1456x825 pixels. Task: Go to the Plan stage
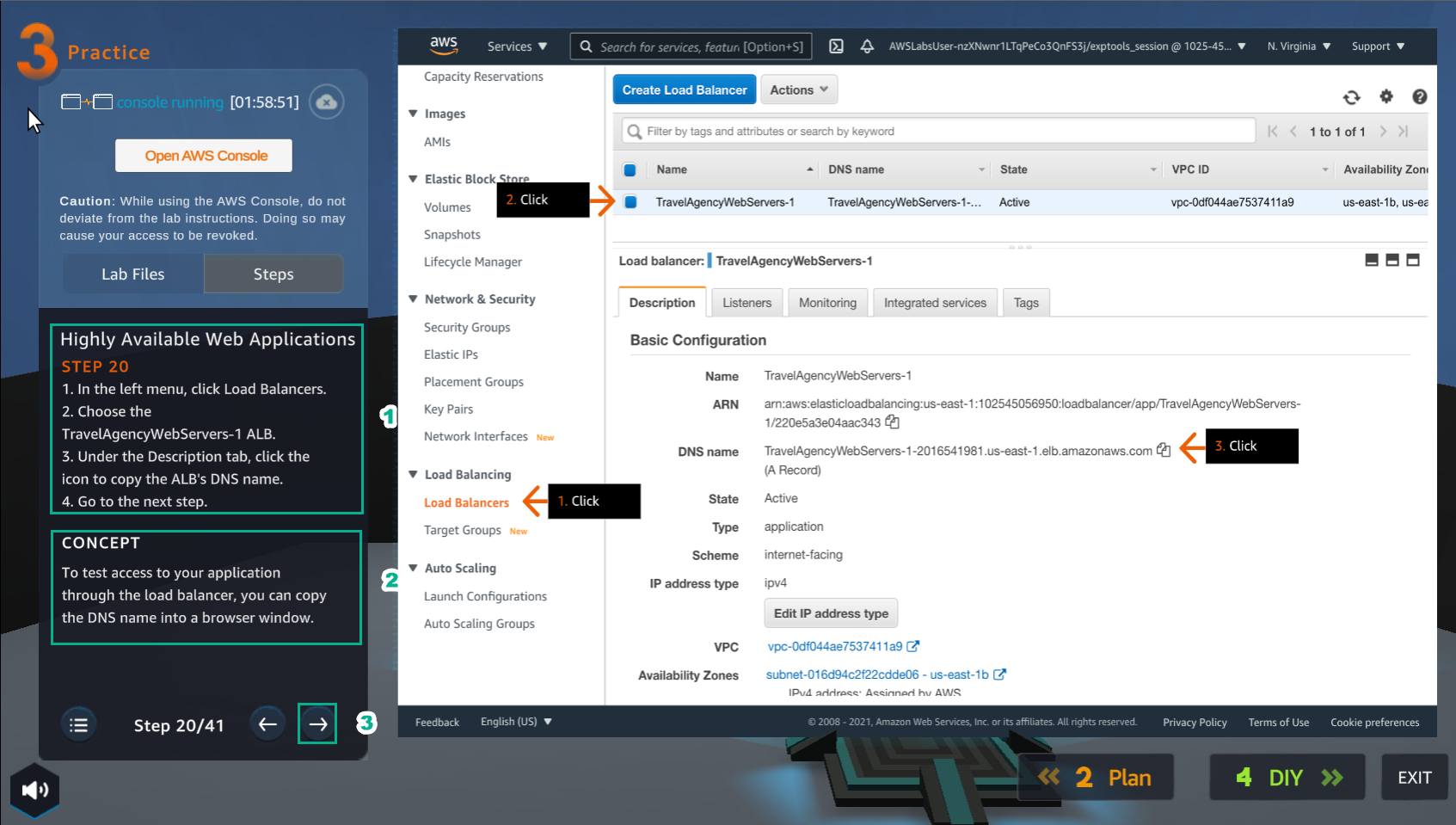tap(1097, 778)
